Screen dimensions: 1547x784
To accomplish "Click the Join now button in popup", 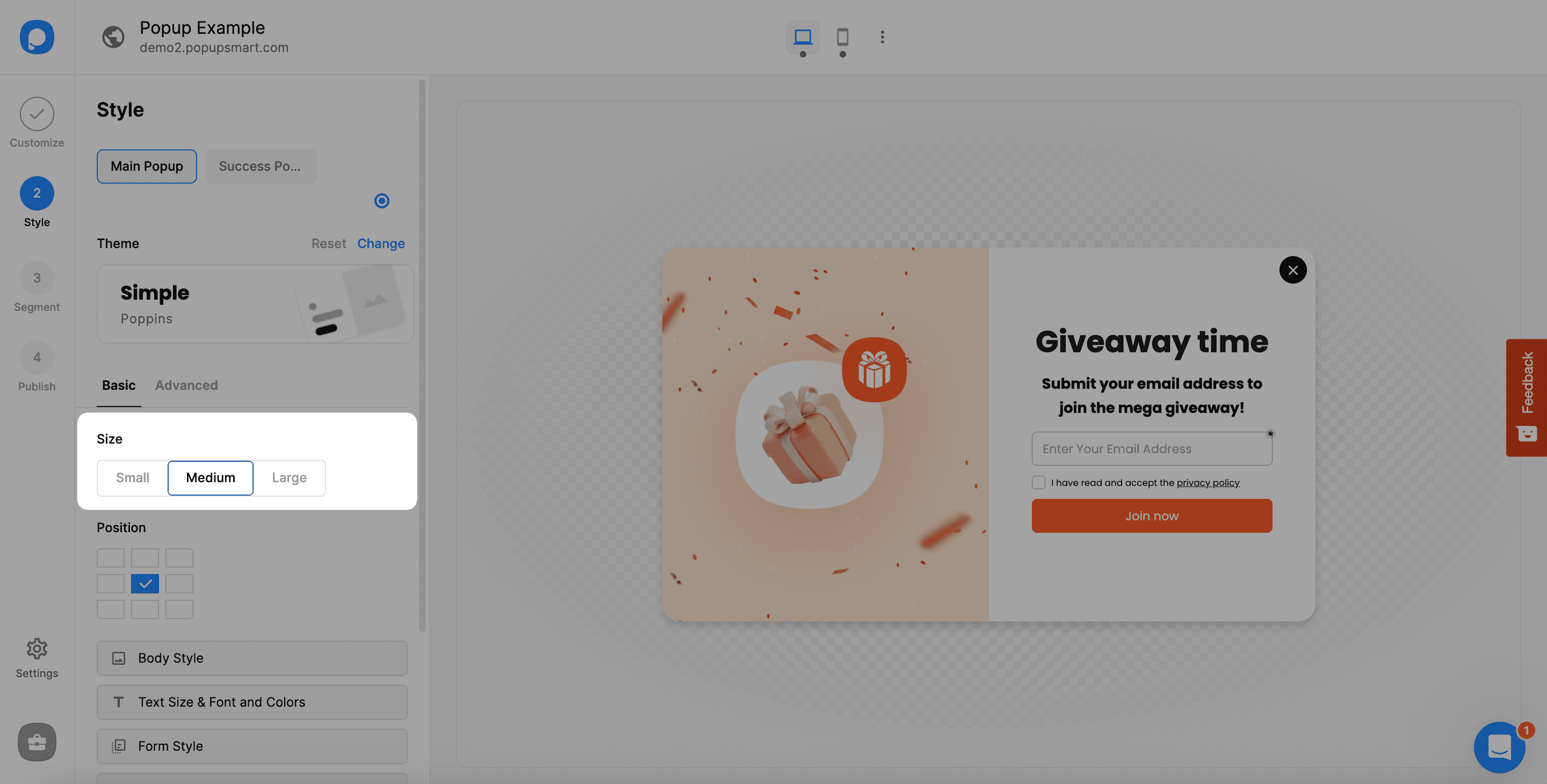I will (x=1151, y=516).
